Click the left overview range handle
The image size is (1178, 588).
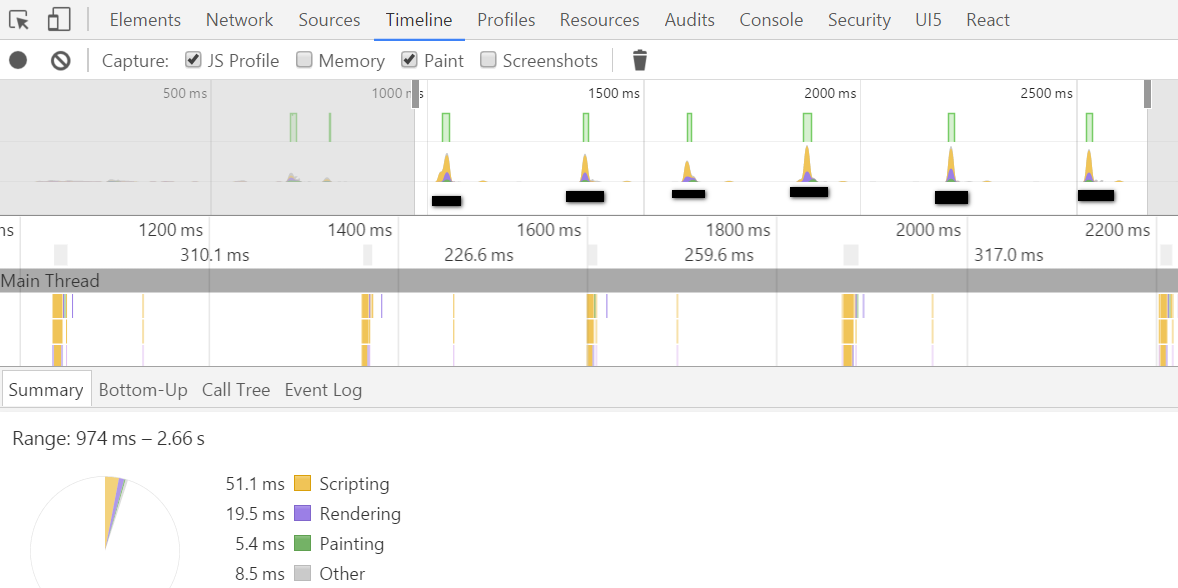[415, 94]
